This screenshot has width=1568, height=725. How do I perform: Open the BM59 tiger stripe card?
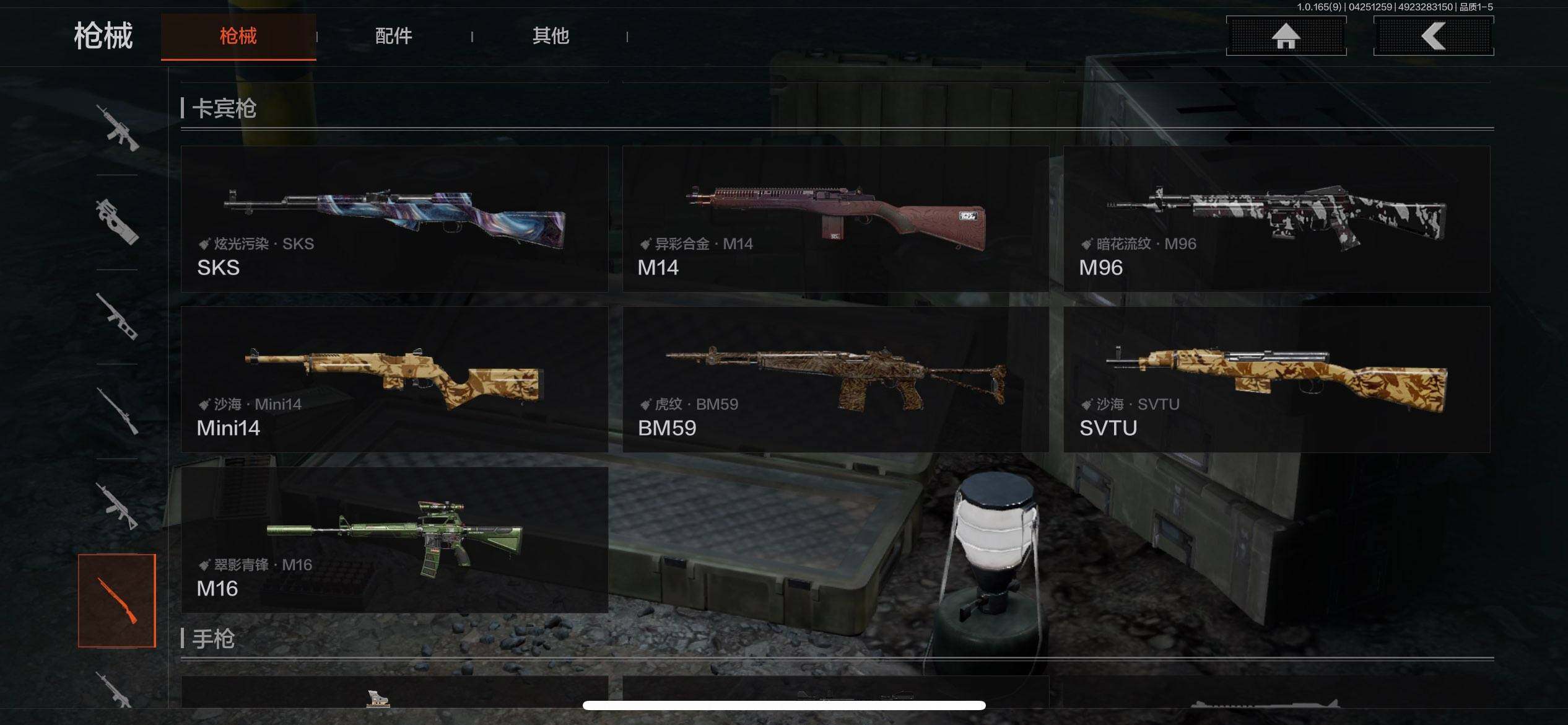click(835, 379)
